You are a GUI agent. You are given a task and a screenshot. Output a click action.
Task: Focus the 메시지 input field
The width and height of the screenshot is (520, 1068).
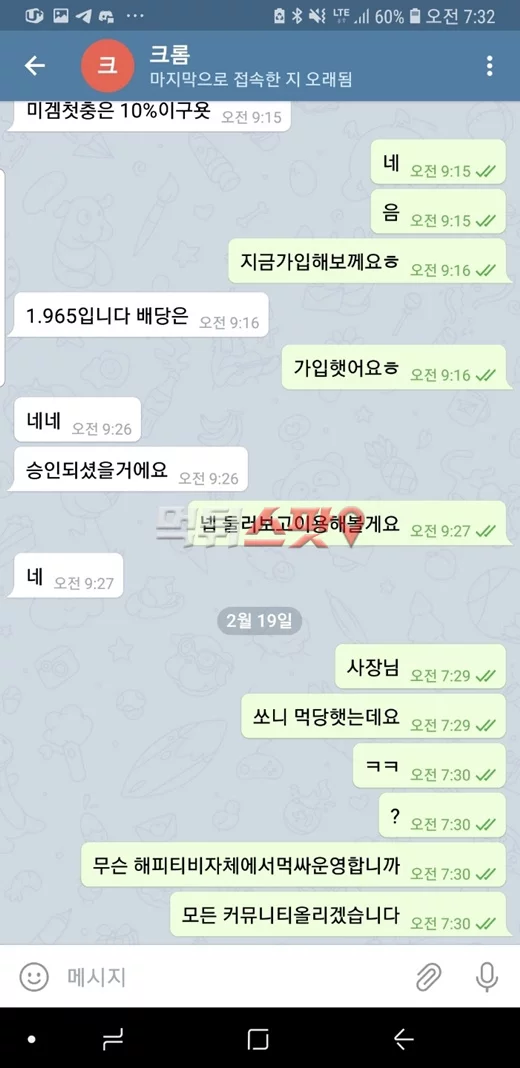[232, 977]
